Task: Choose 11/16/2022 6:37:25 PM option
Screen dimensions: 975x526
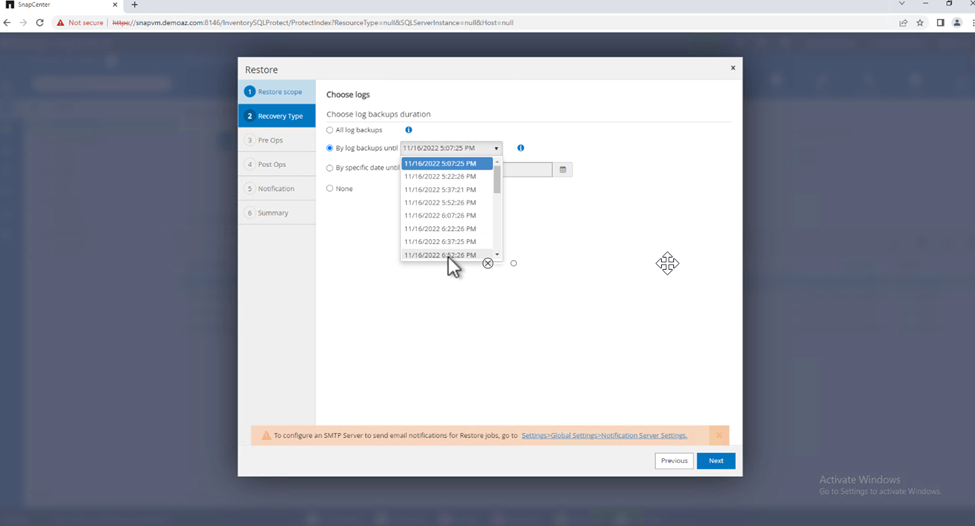Action: (447, 242)
